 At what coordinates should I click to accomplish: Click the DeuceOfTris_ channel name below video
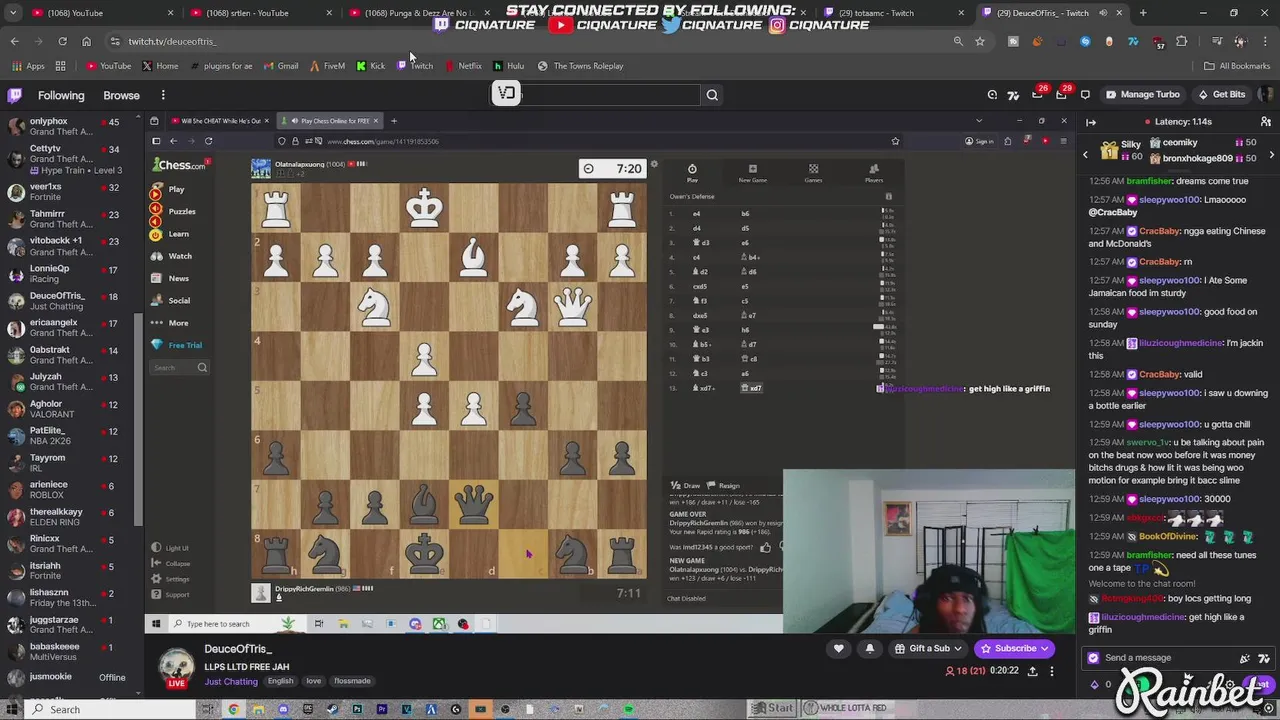[x=238, y=649]
